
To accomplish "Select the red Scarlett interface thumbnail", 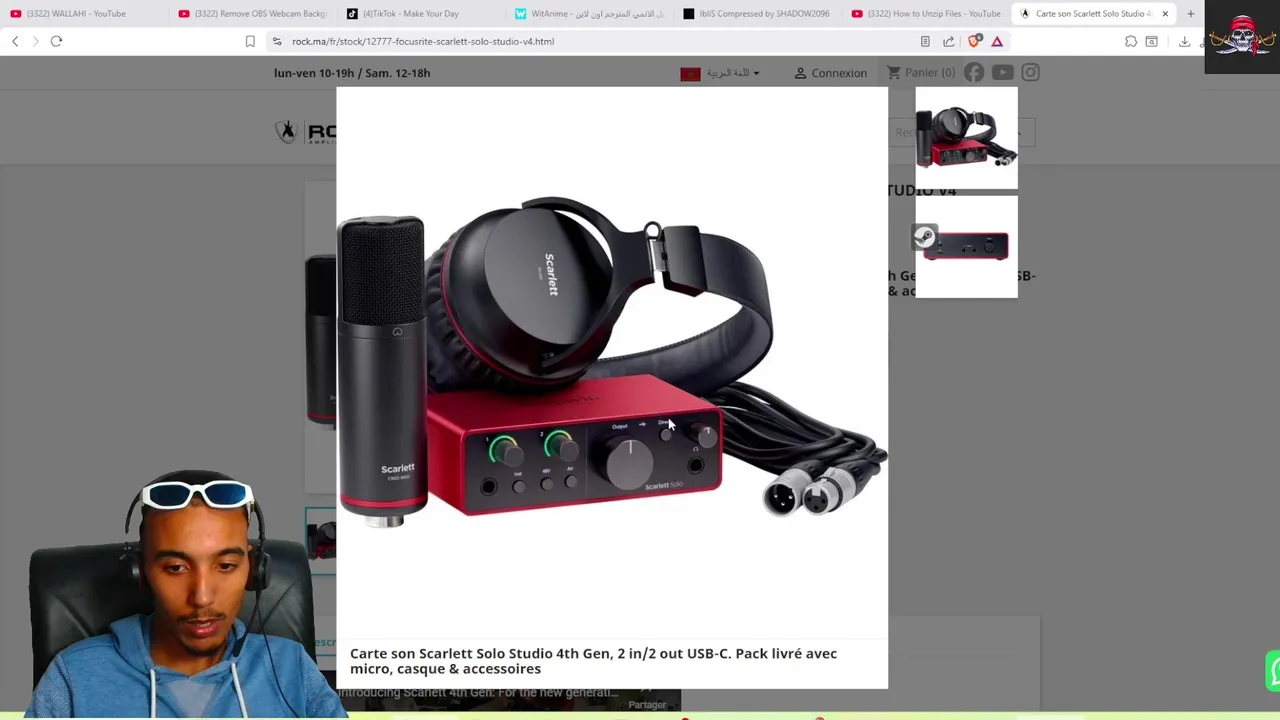I will pos(966,246).
